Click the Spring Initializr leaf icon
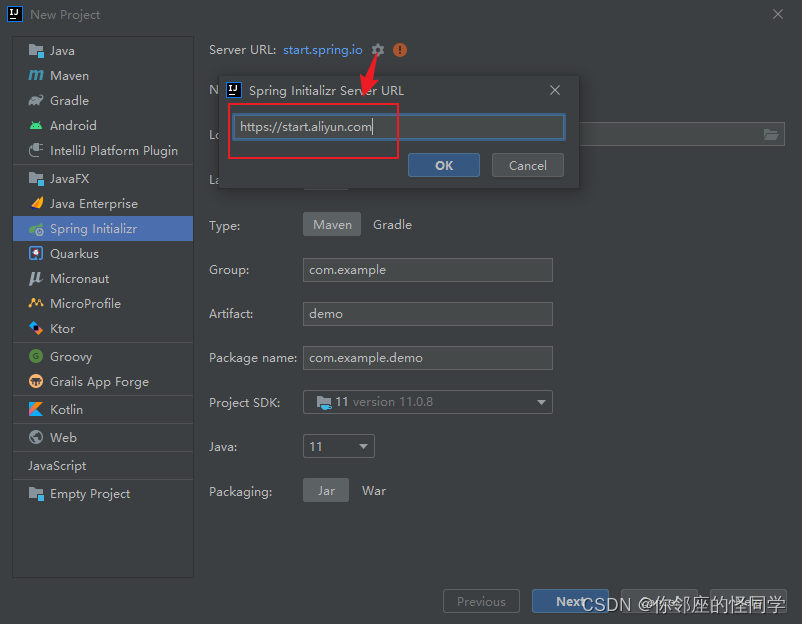 36,229
